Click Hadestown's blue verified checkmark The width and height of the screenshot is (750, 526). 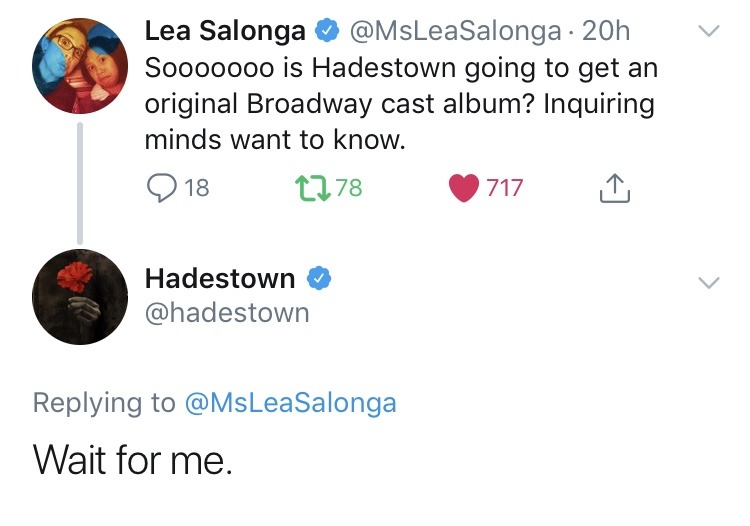[x=318, y=278]
